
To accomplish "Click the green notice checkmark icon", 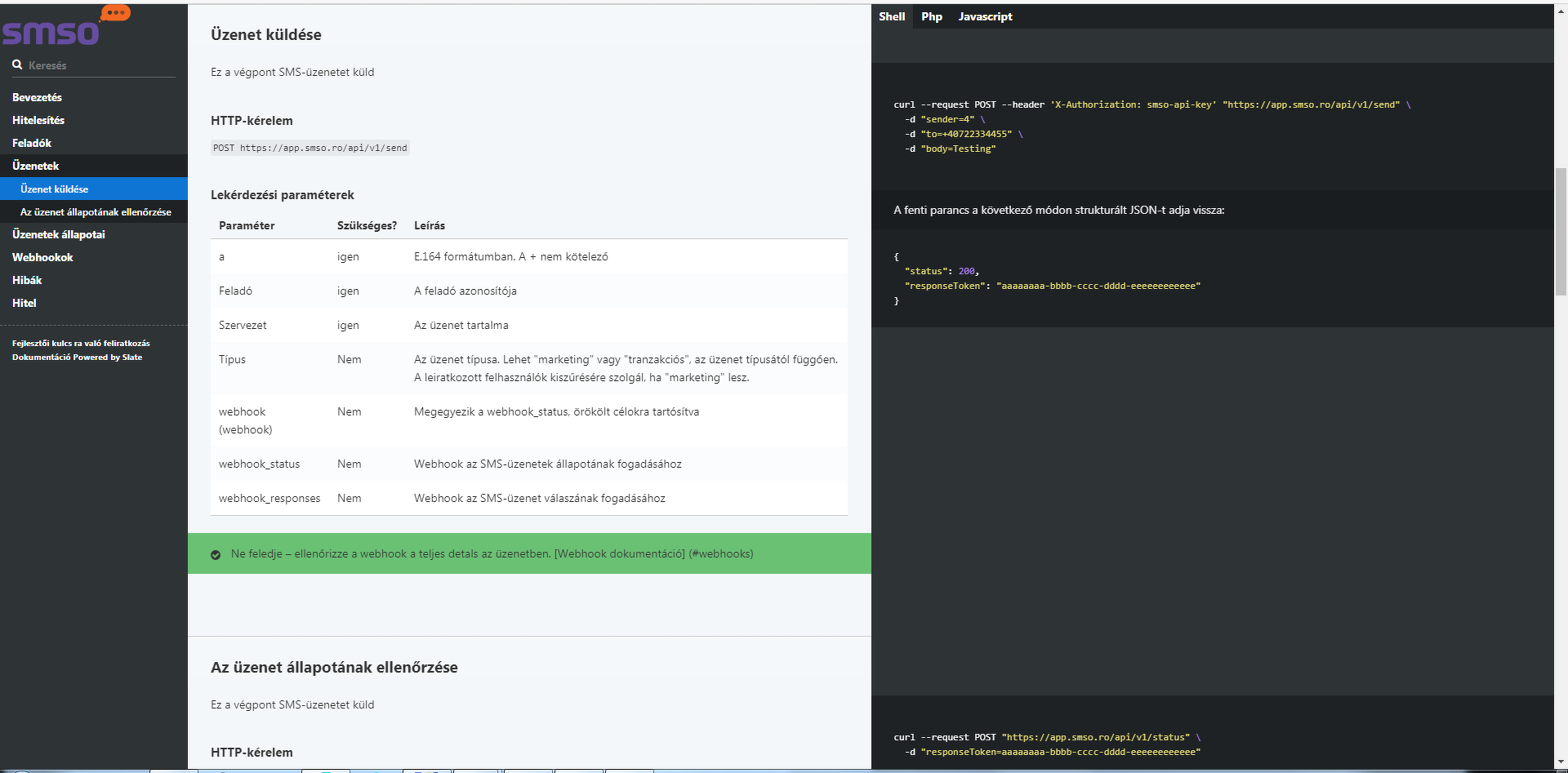I will click(x=216, y=555).
